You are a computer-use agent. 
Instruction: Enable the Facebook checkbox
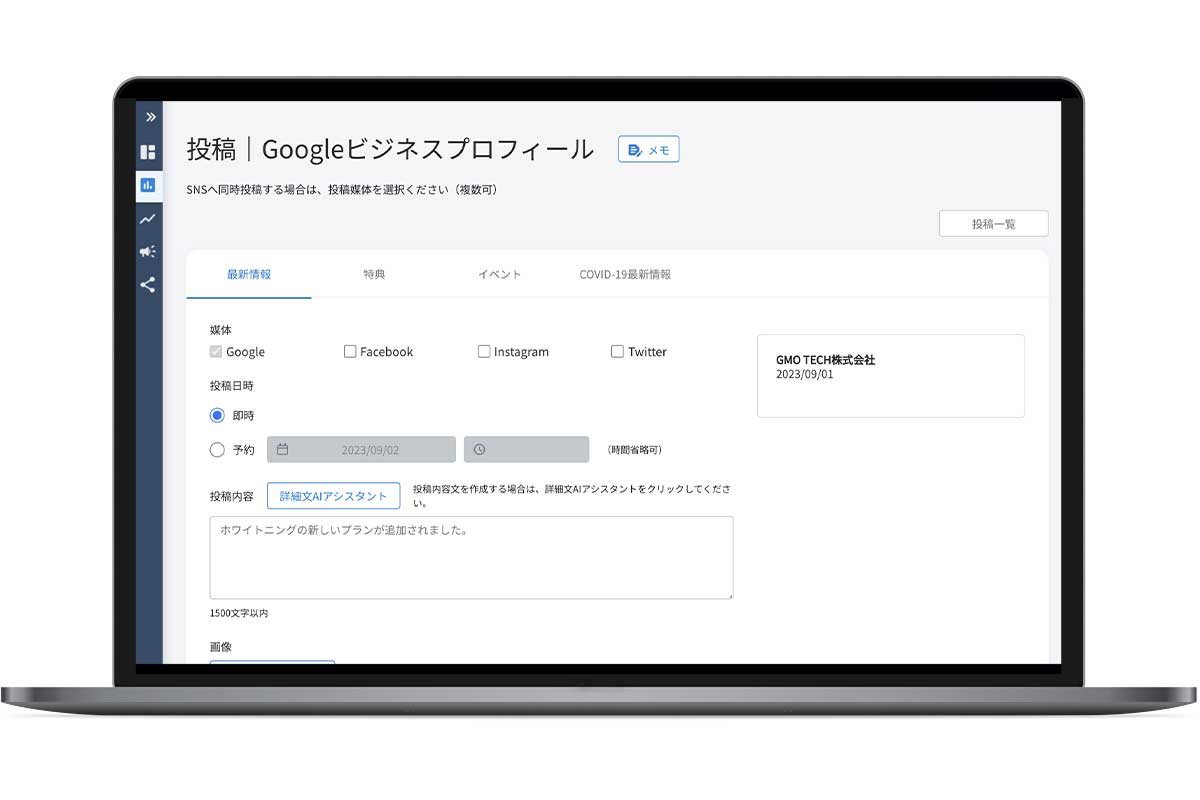[350, 352]
